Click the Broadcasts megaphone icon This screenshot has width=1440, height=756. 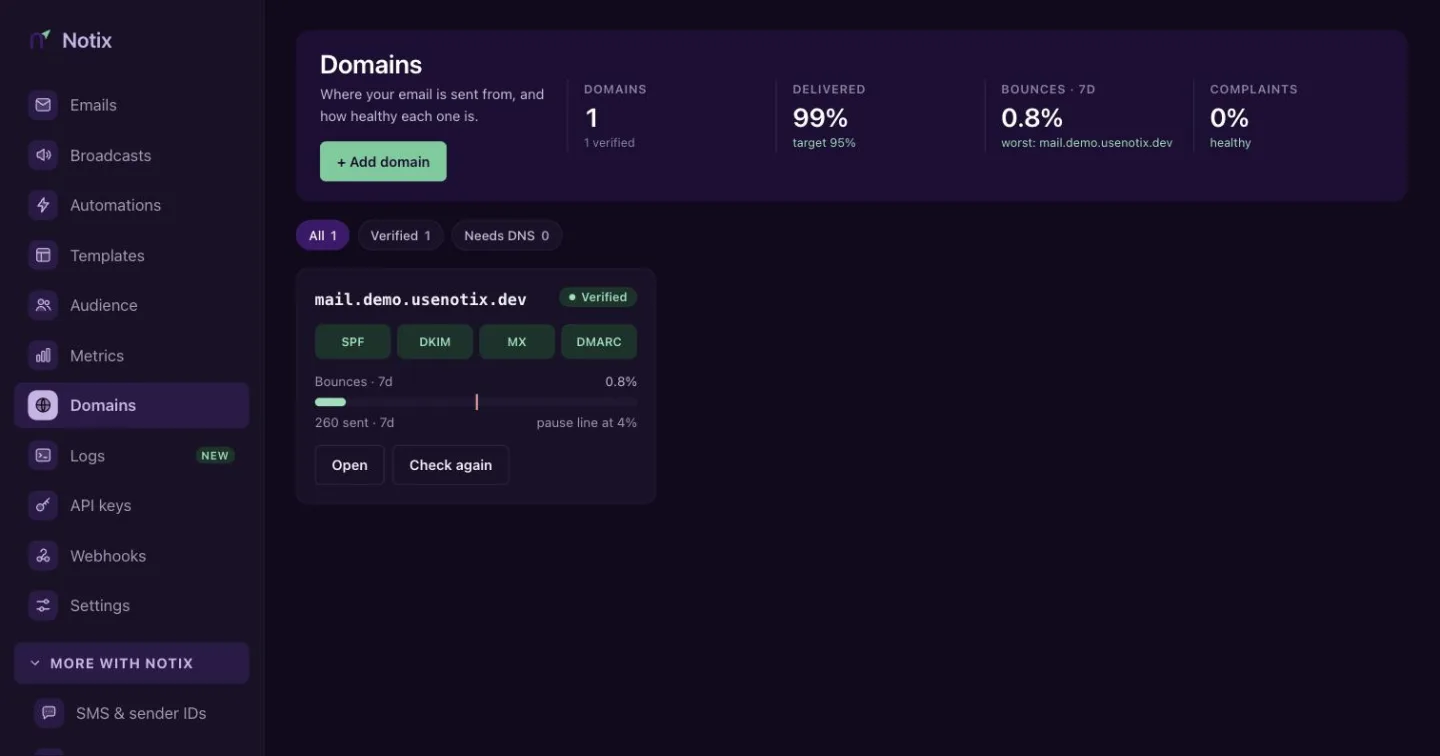click(43, 155)
